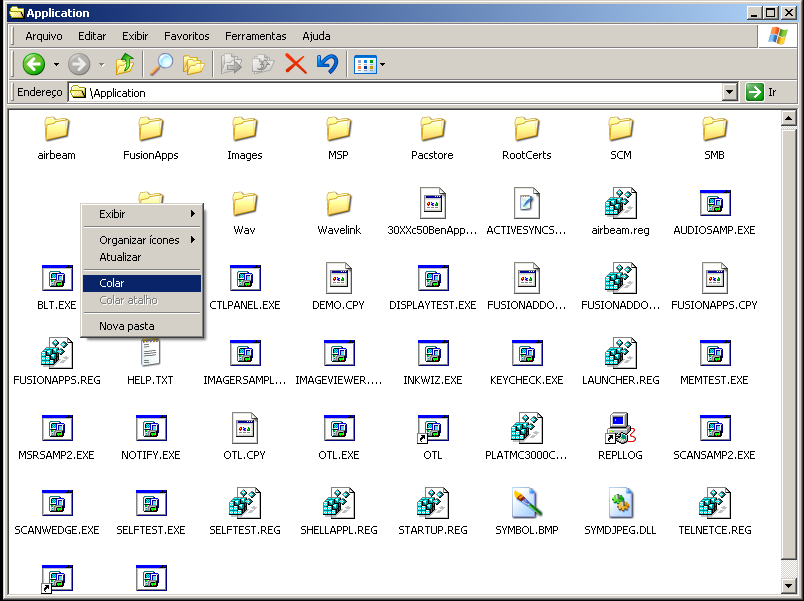
Task: Open the Favoritos menu
Action: (x=187, y=36)
